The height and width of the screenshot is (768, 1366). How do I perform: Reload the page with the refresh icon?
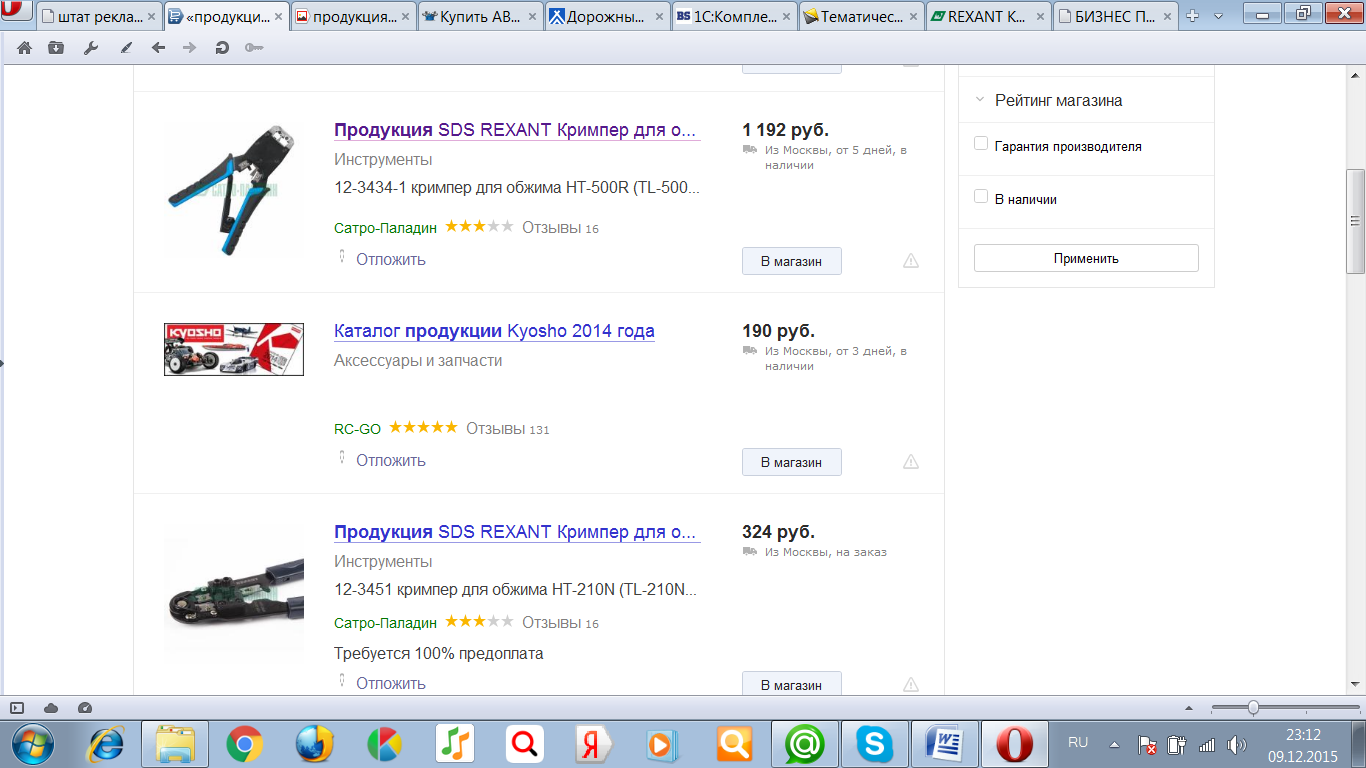coord(222,48)
